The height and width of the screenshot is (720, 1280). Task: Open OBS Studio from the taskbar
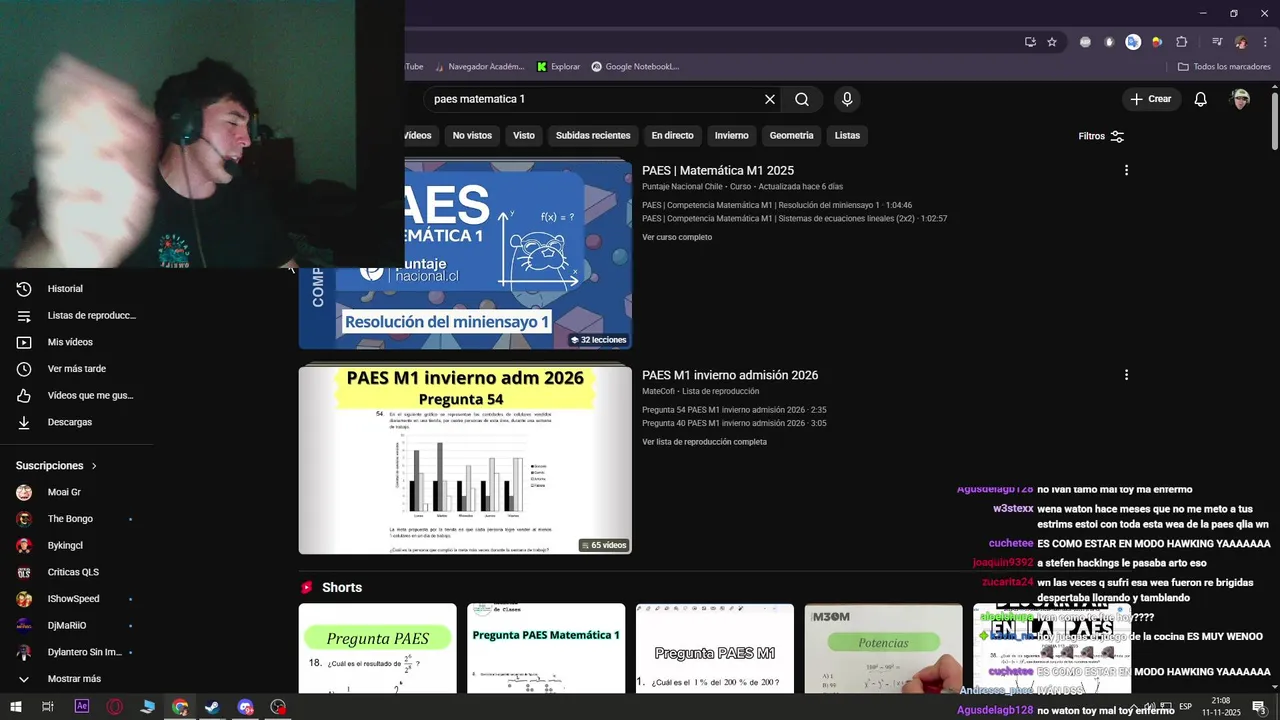tap(279, 706)
